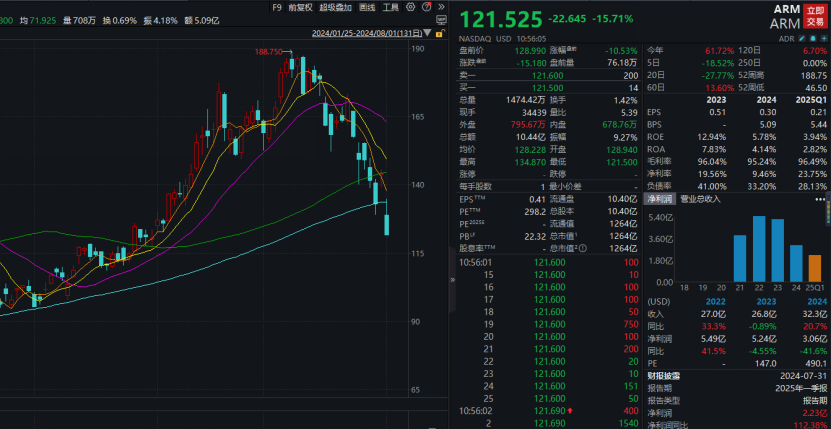Select the 画线 drawing tool

coord(367,7)
